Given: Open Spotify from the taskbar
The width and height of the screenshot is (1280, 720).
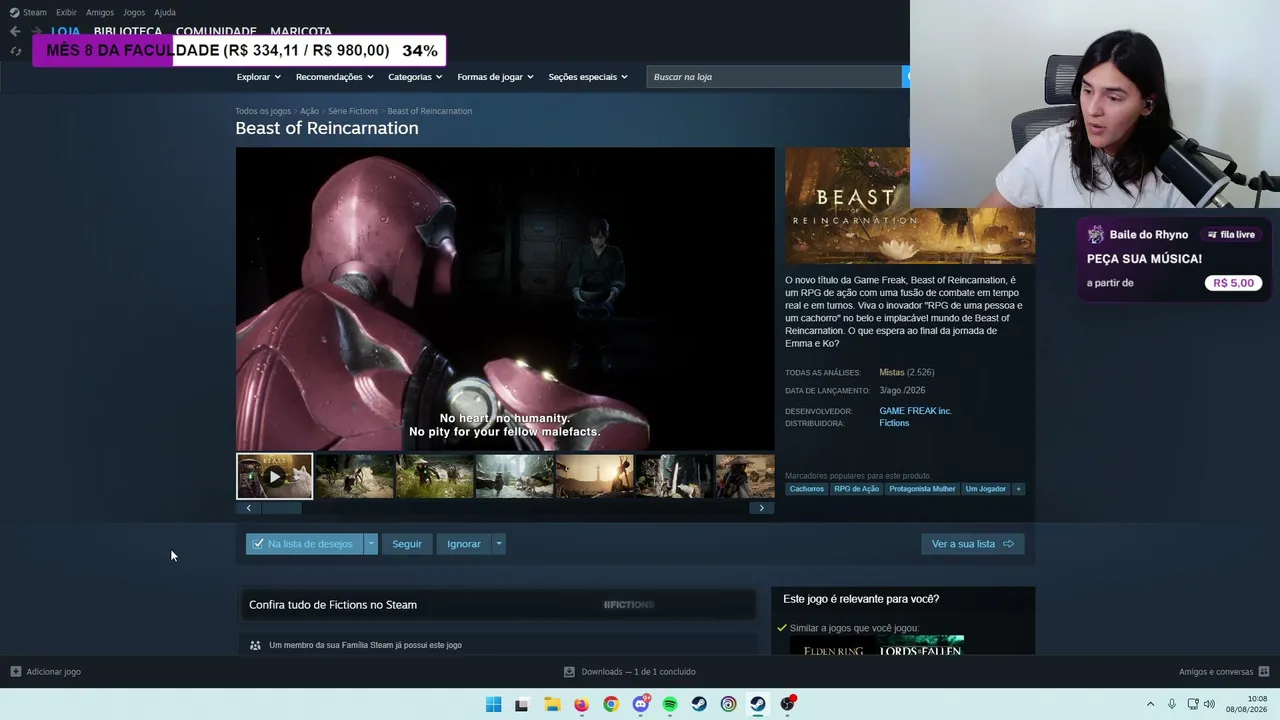Looking at the screenshot, I should (670, 704).
